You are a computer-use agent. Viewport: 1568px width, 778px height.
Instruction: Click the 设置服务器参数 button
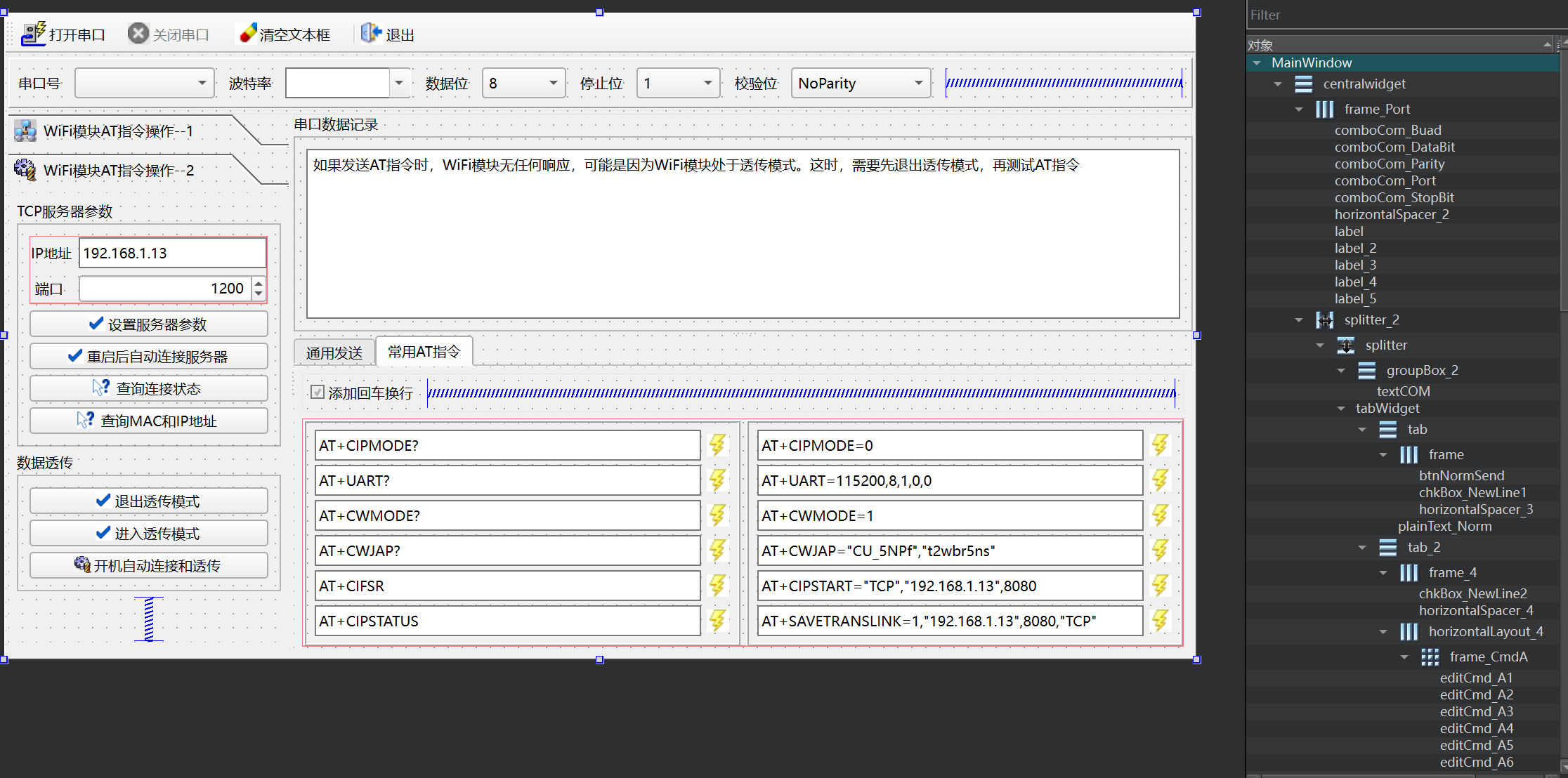[x=149, y=324]
